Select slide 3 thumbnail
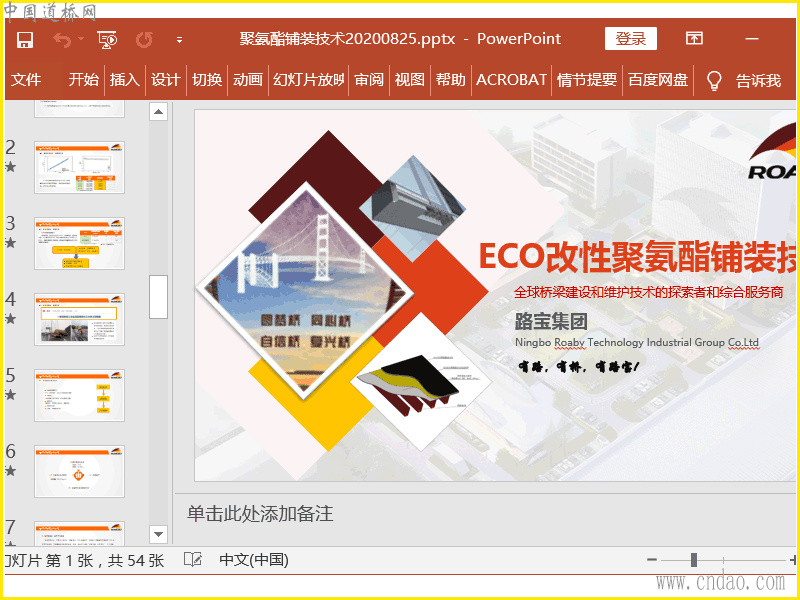Image resolution: width=800 pixels, height=600 pixels. (80, 243)
